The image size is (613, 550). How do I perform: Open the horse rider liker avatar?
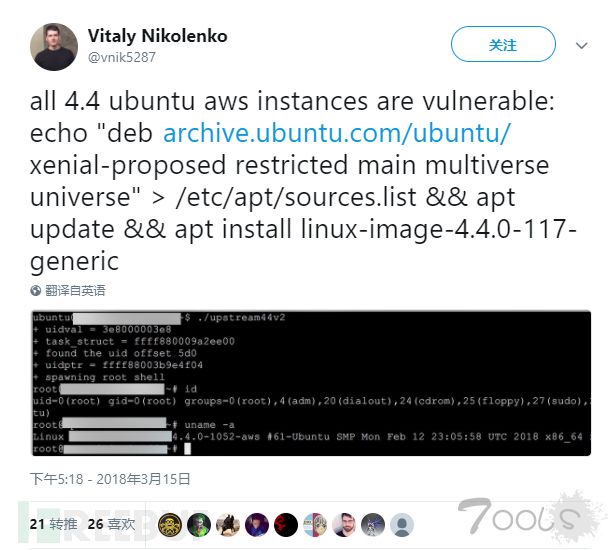(228, 525)
